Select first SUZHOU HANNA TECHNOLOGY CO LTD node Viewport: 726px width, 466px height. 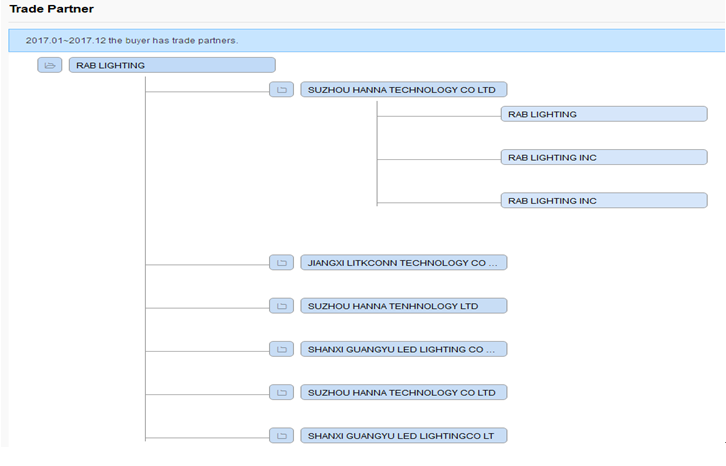(404, 90)
